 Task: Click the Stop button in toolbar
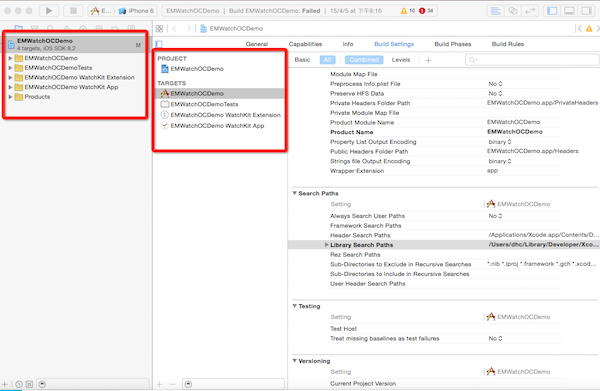pos(73,11)
